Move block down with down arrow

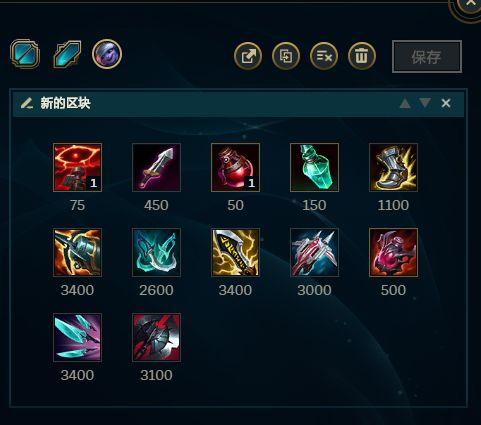click(x=425, y=103)
